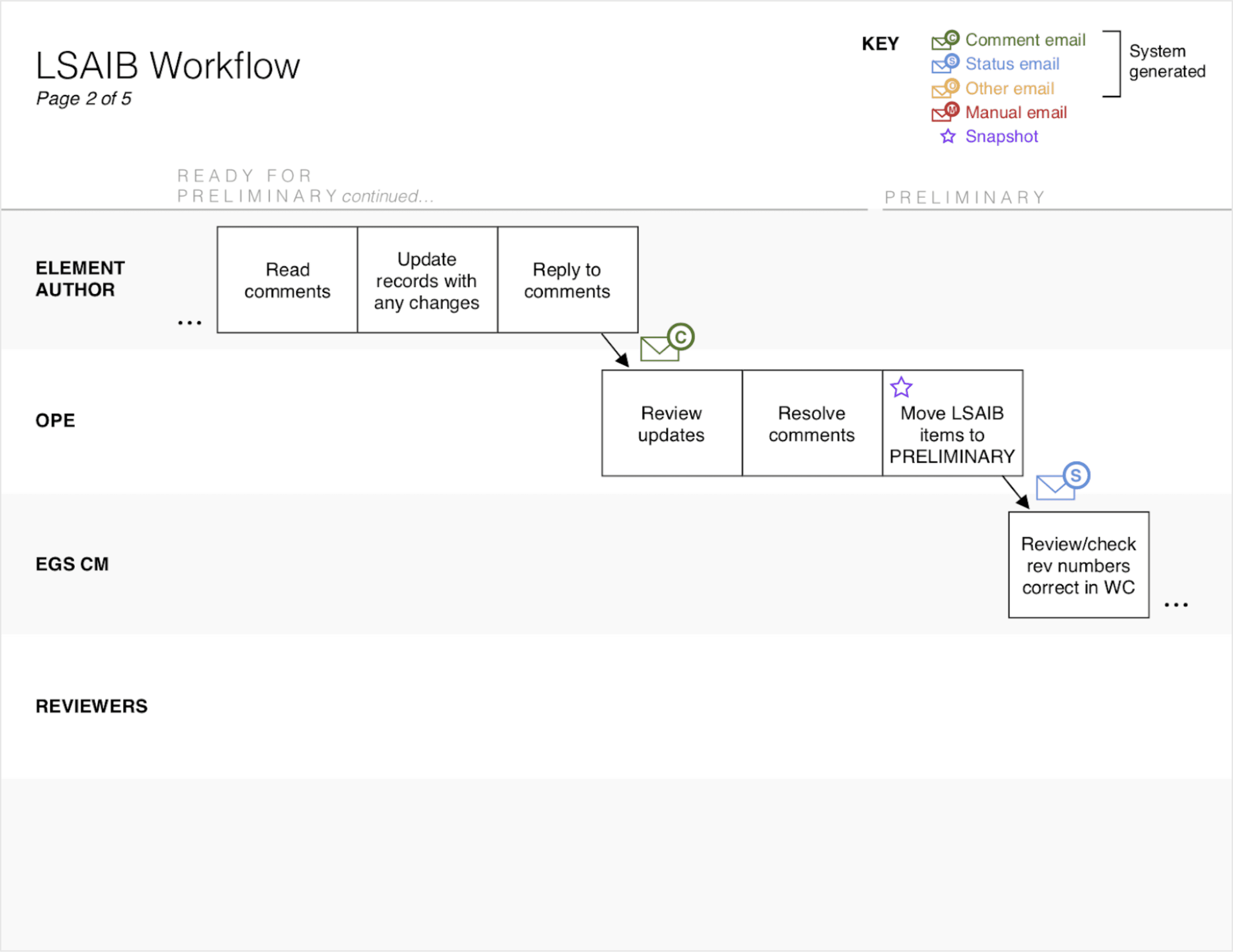
Task: Select the KEY menu label
Action: click(880, 44)
